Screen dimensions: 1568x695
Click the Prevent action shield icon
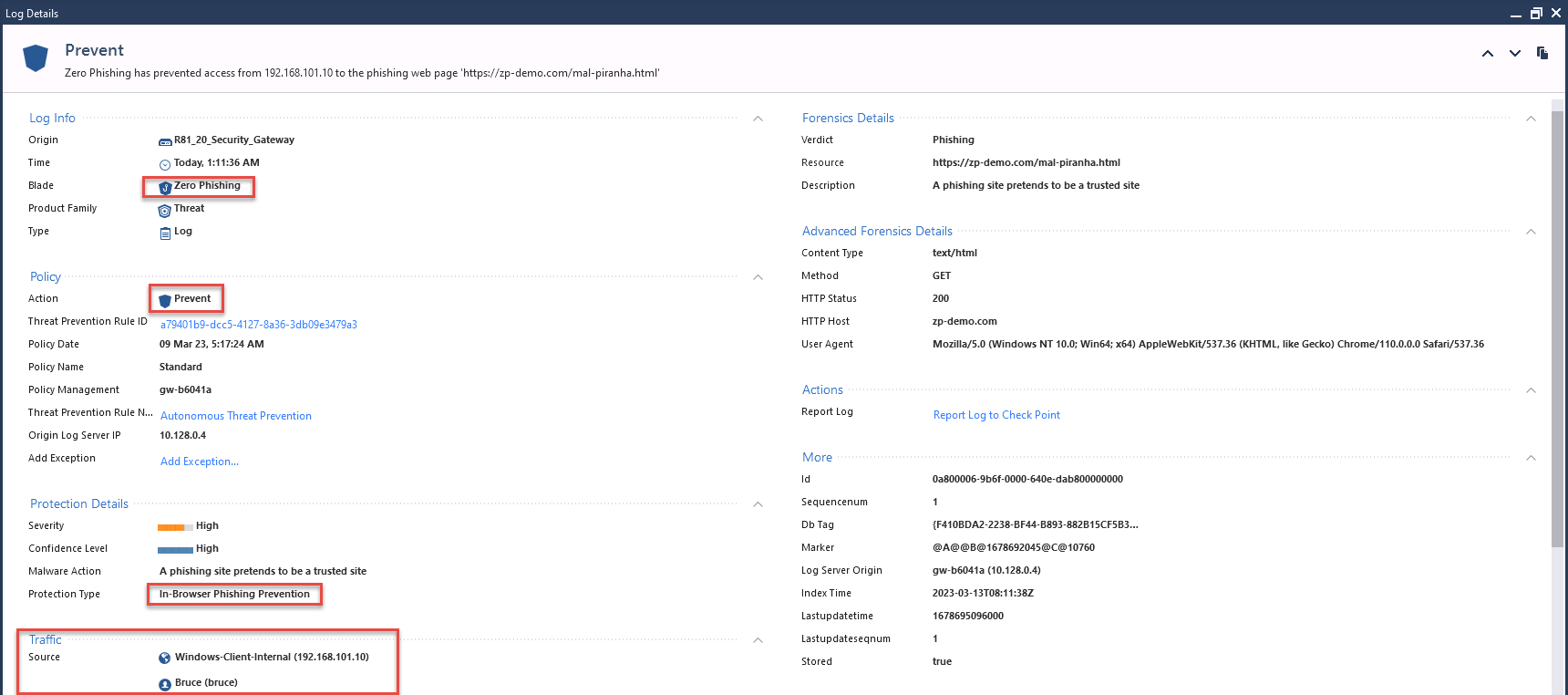[x=165, y=300]
